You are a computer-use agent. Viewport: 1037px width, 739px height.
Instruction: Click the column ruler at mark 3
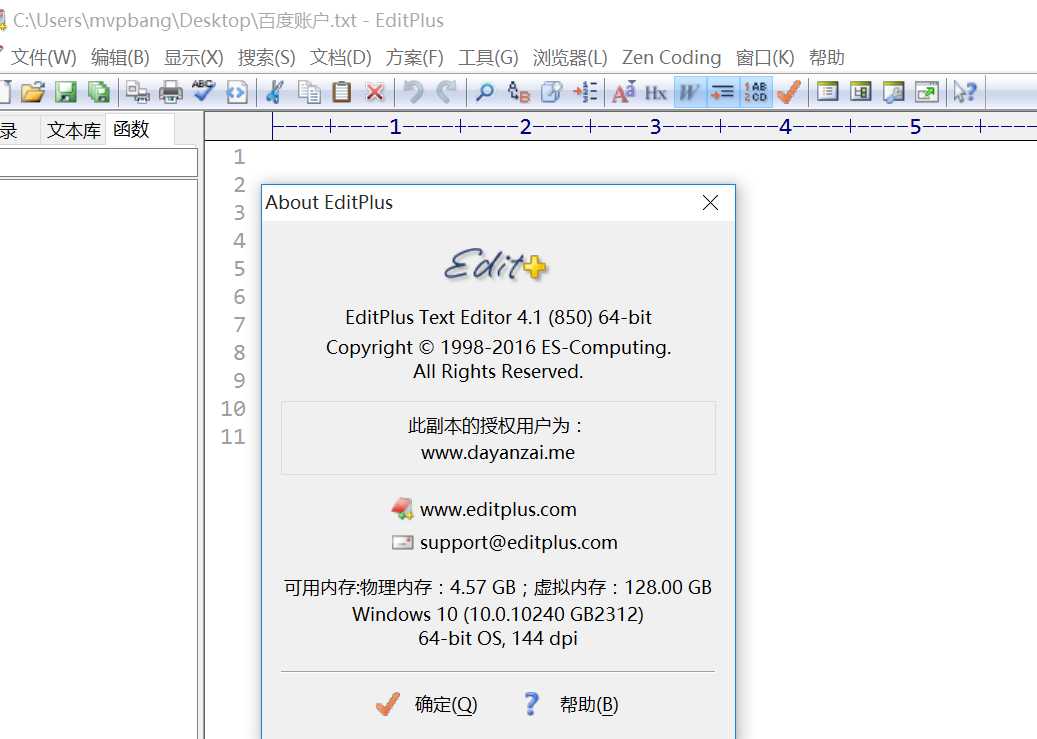(655, 126)
